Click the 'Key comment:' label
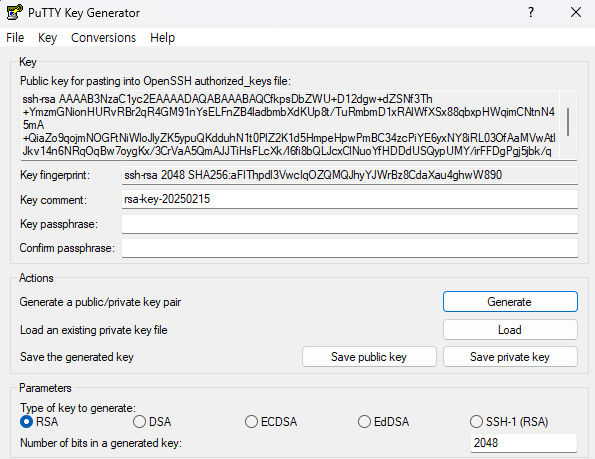Viewport: 595px width, 459px height. 53,200
